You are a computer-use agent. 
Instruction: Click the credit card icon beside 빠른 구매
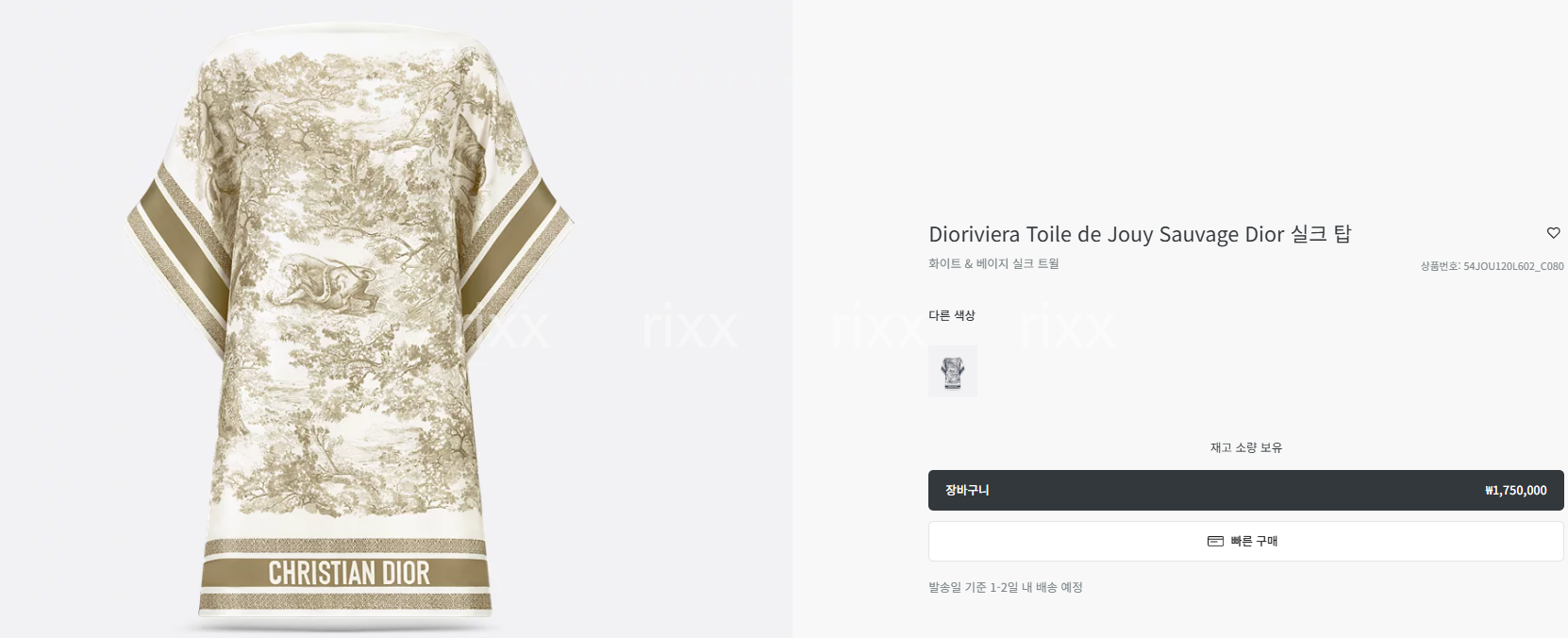click(x=1215, y=541)
